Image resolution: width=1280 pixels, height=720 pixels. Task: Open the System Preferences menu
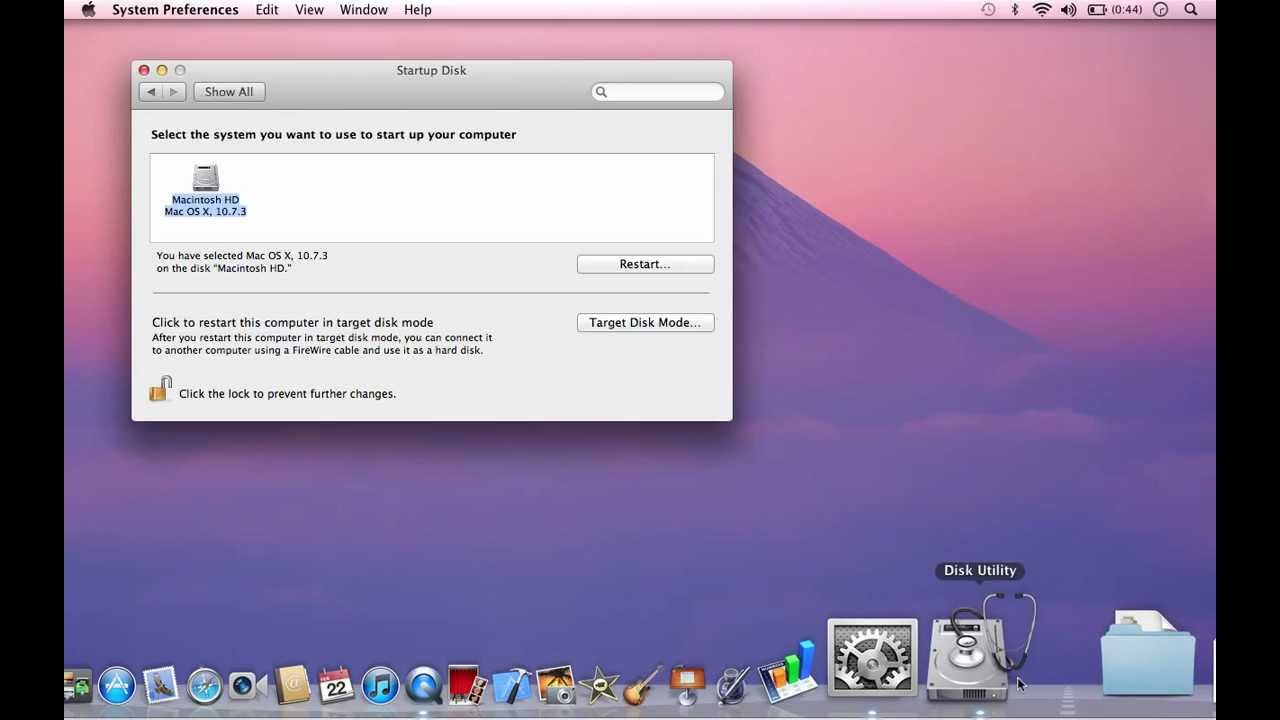(x=175, y=9)
